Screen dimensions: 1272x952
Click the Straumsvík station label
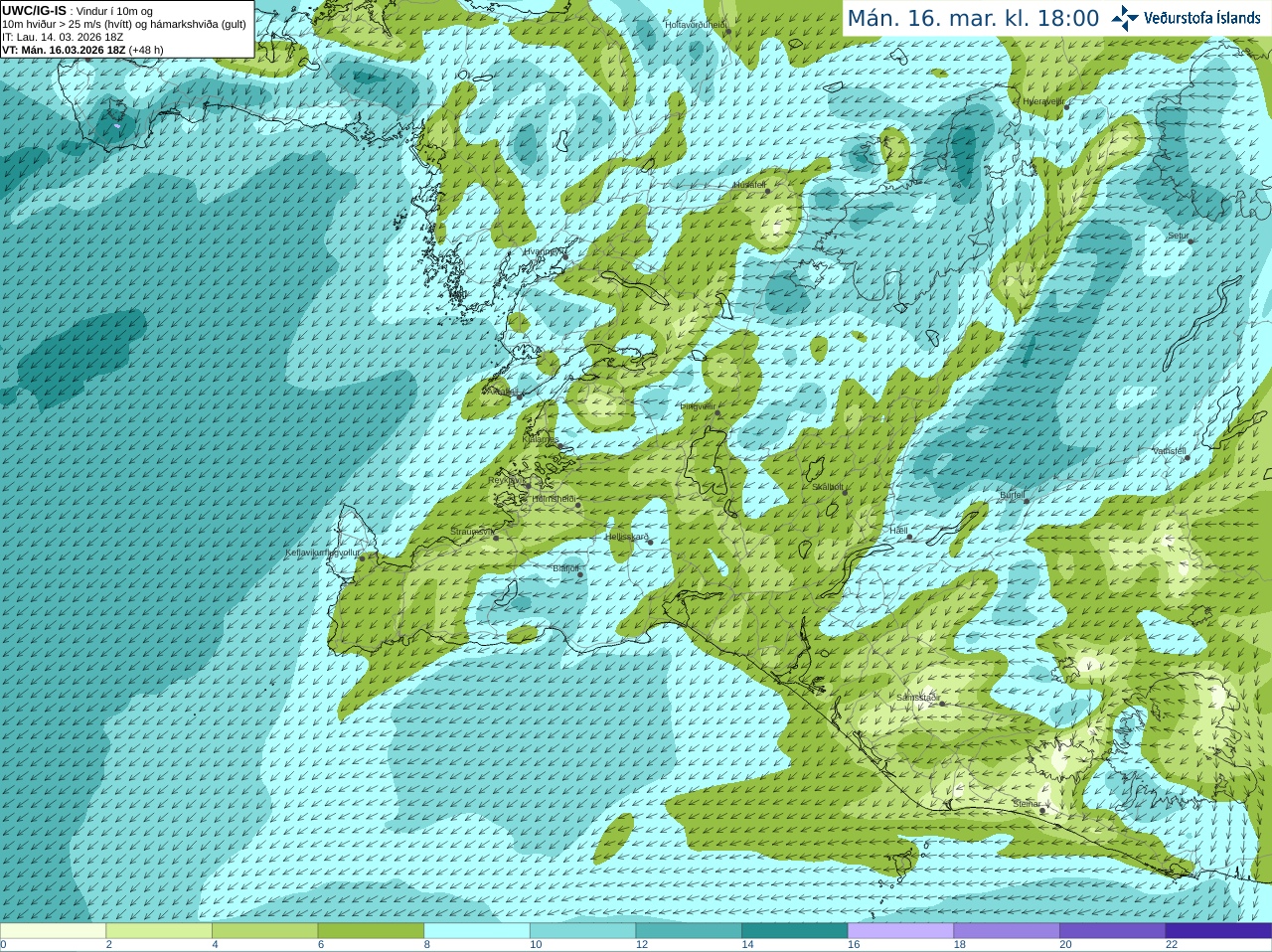coord(471,532)
